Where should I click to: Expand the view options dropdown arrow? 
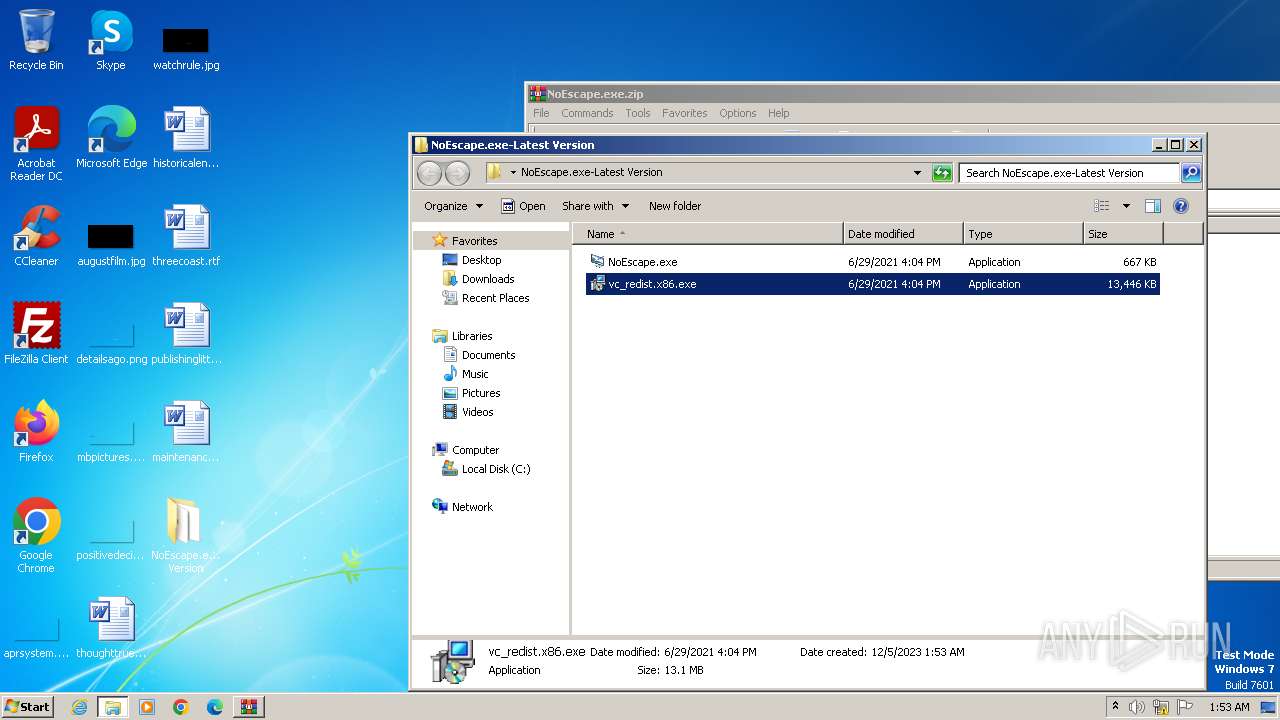pyautogui.click(x=1125, y=206)
